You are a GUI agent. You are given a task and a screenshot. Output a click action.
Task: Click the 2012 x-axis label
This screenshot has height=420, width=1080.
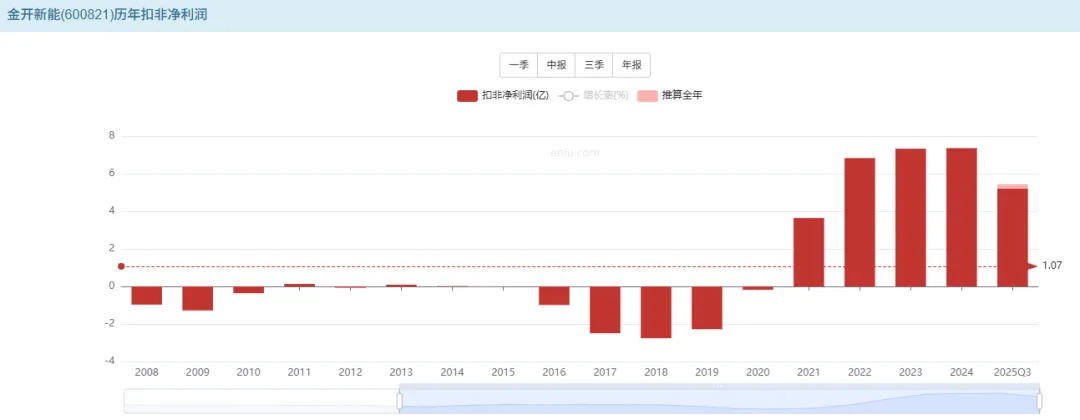click(x=351, y=372)
